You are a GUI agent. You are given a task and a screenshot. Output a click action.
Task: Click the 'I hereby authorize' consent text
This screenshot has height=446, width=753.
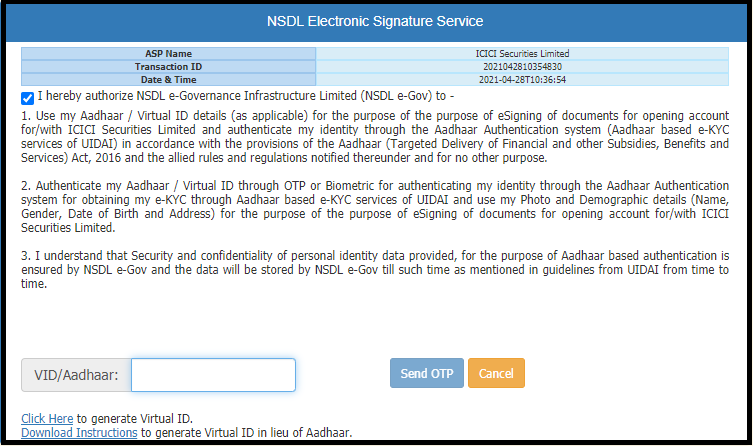point(246,97)
